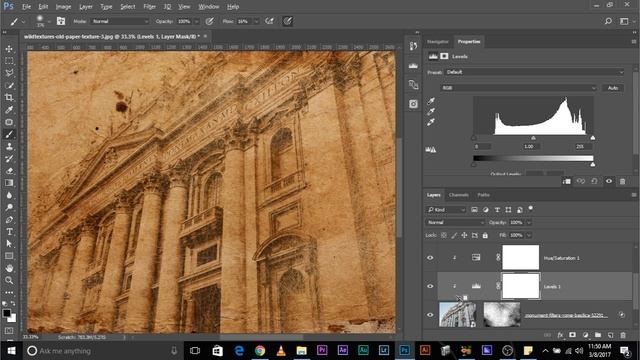Open layer Fill dropdown arrow
The height and width of the screenshot is (360, 640).
pos(529,235)
